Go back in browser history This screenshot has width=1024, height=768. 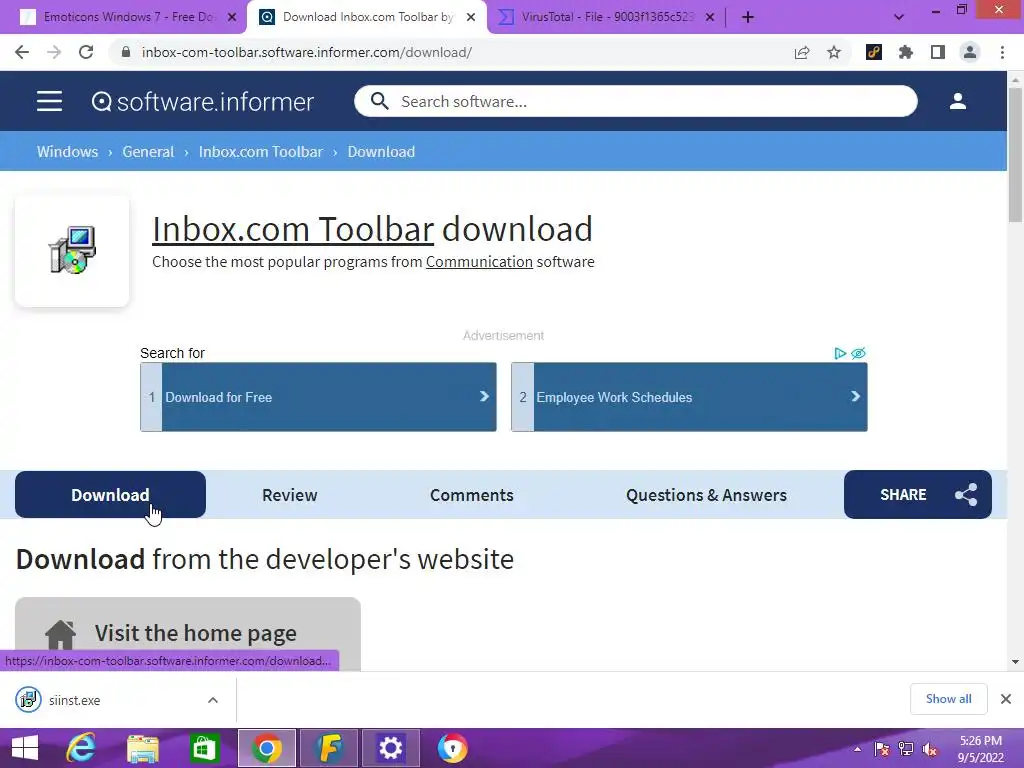22,52
